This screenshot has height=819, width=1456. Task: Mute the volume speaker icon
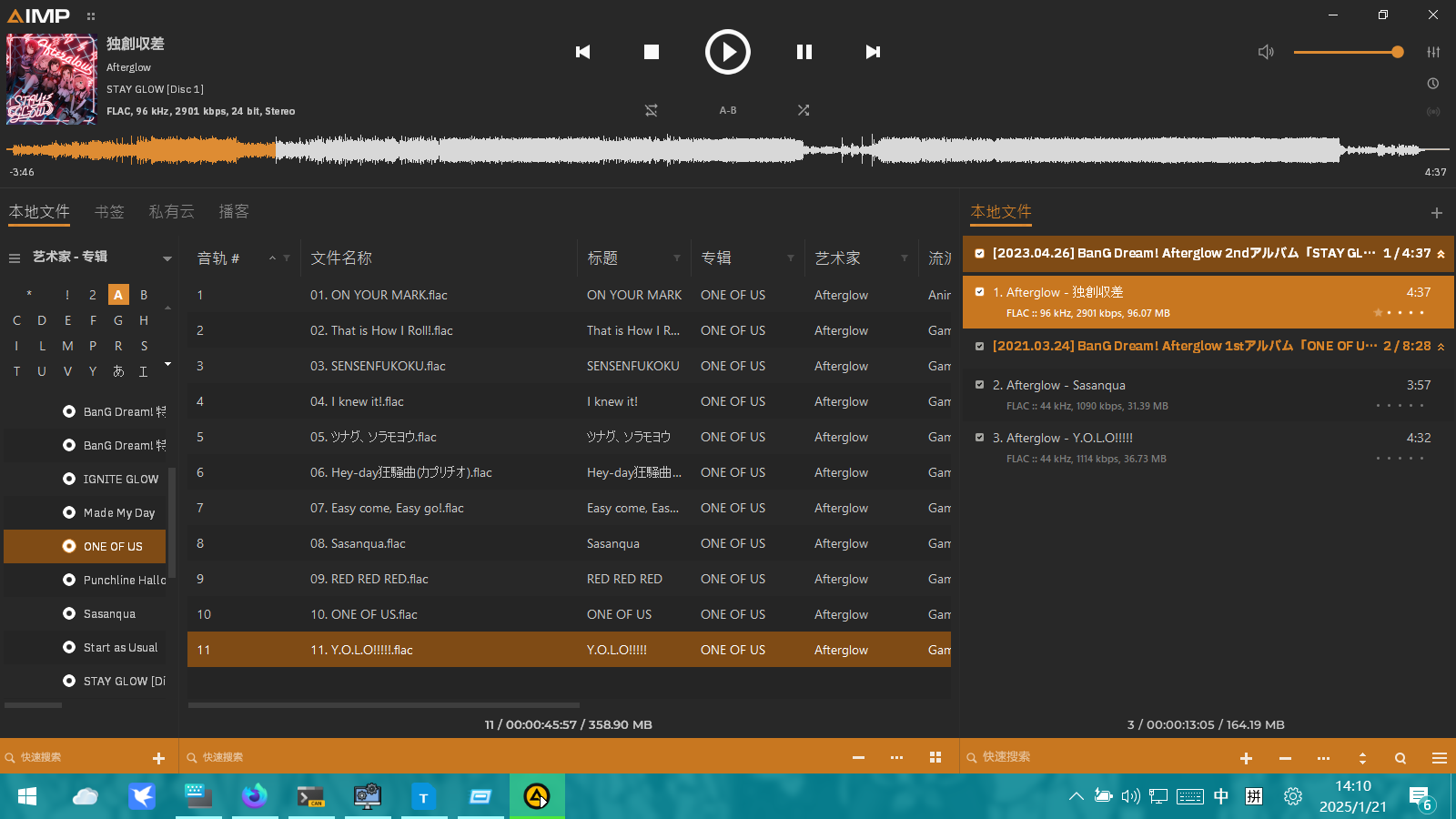[1266, 52]
